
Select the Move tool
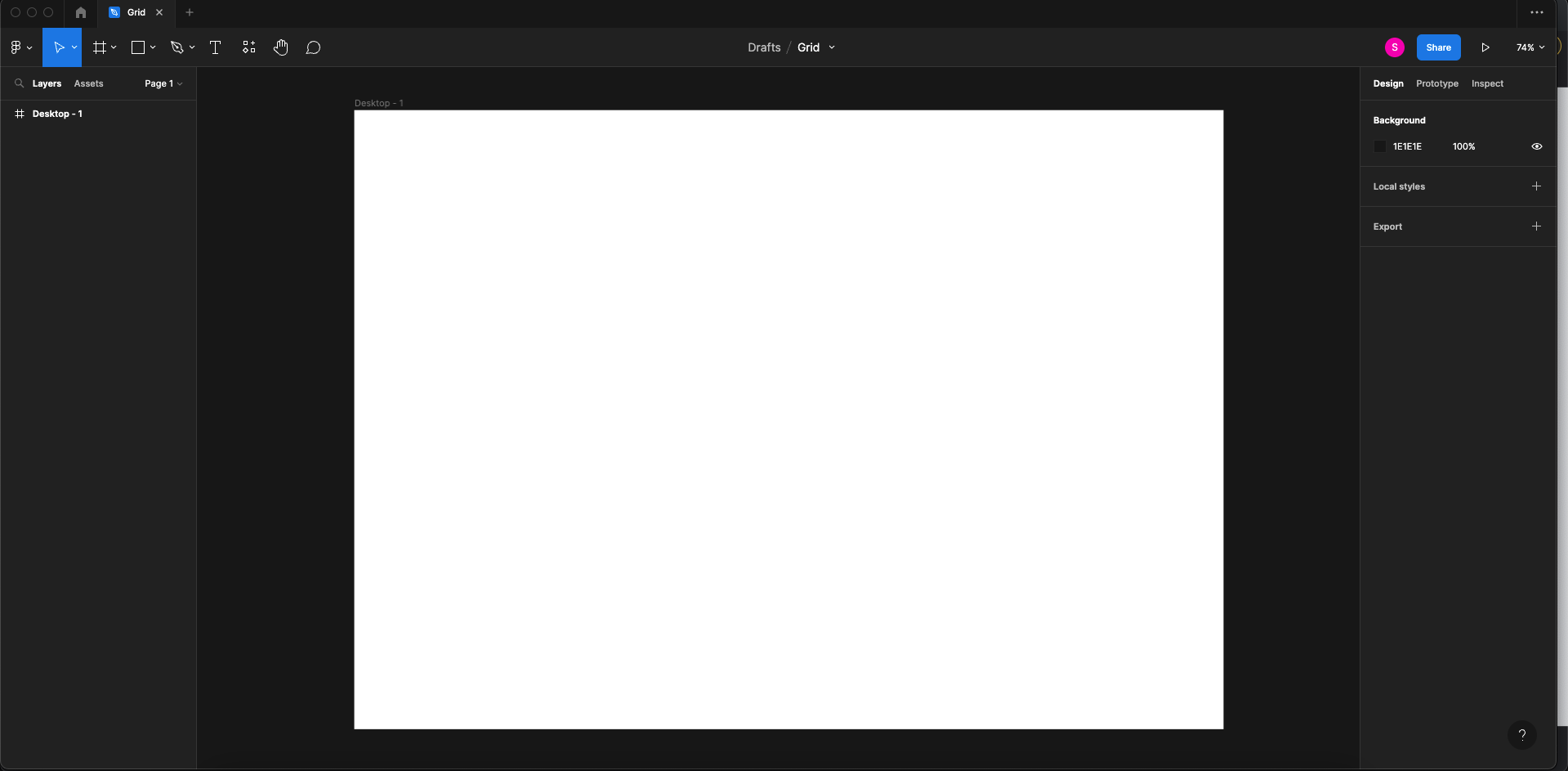click(58, 47)
